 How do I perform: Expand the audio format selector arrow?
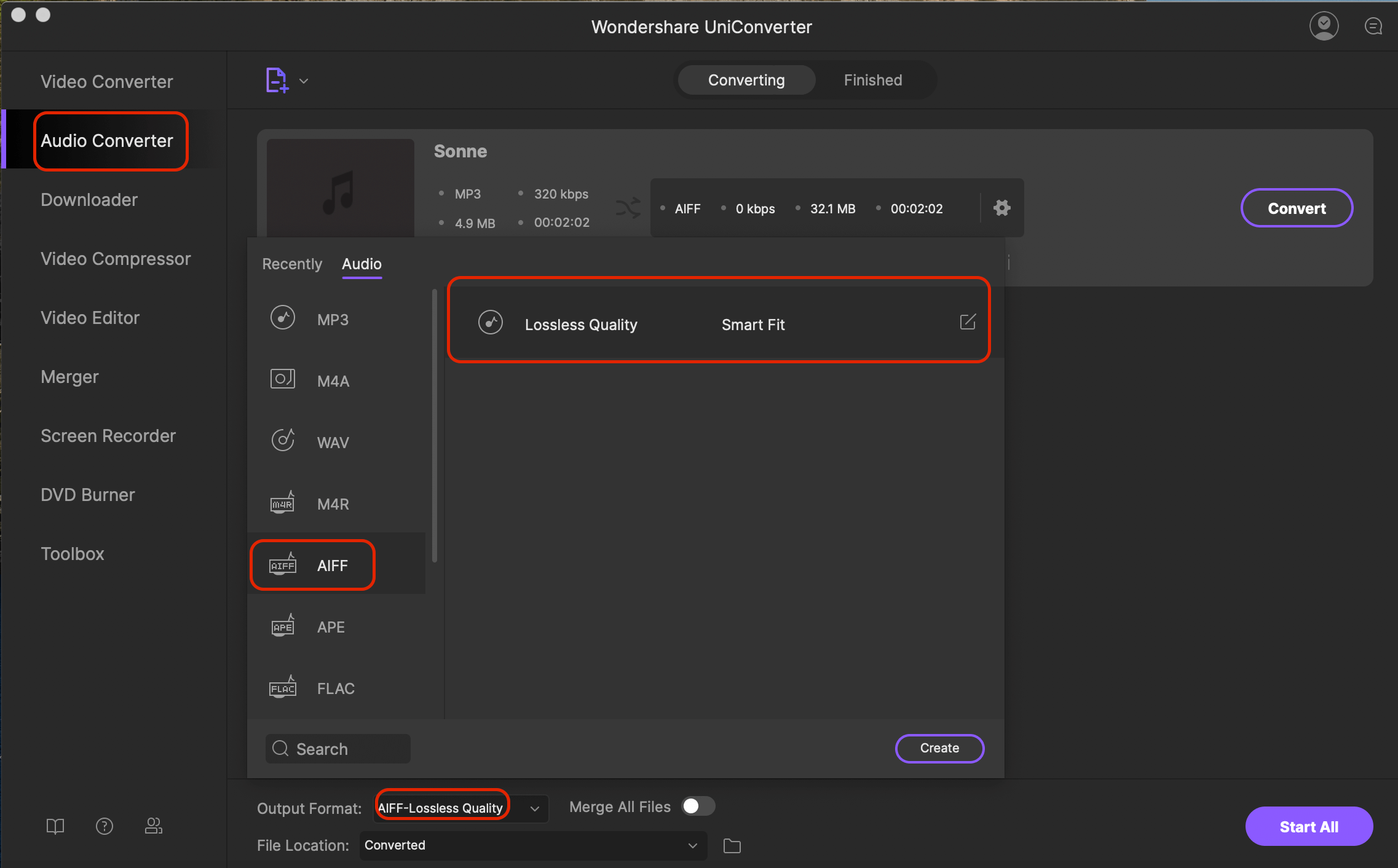534,808
